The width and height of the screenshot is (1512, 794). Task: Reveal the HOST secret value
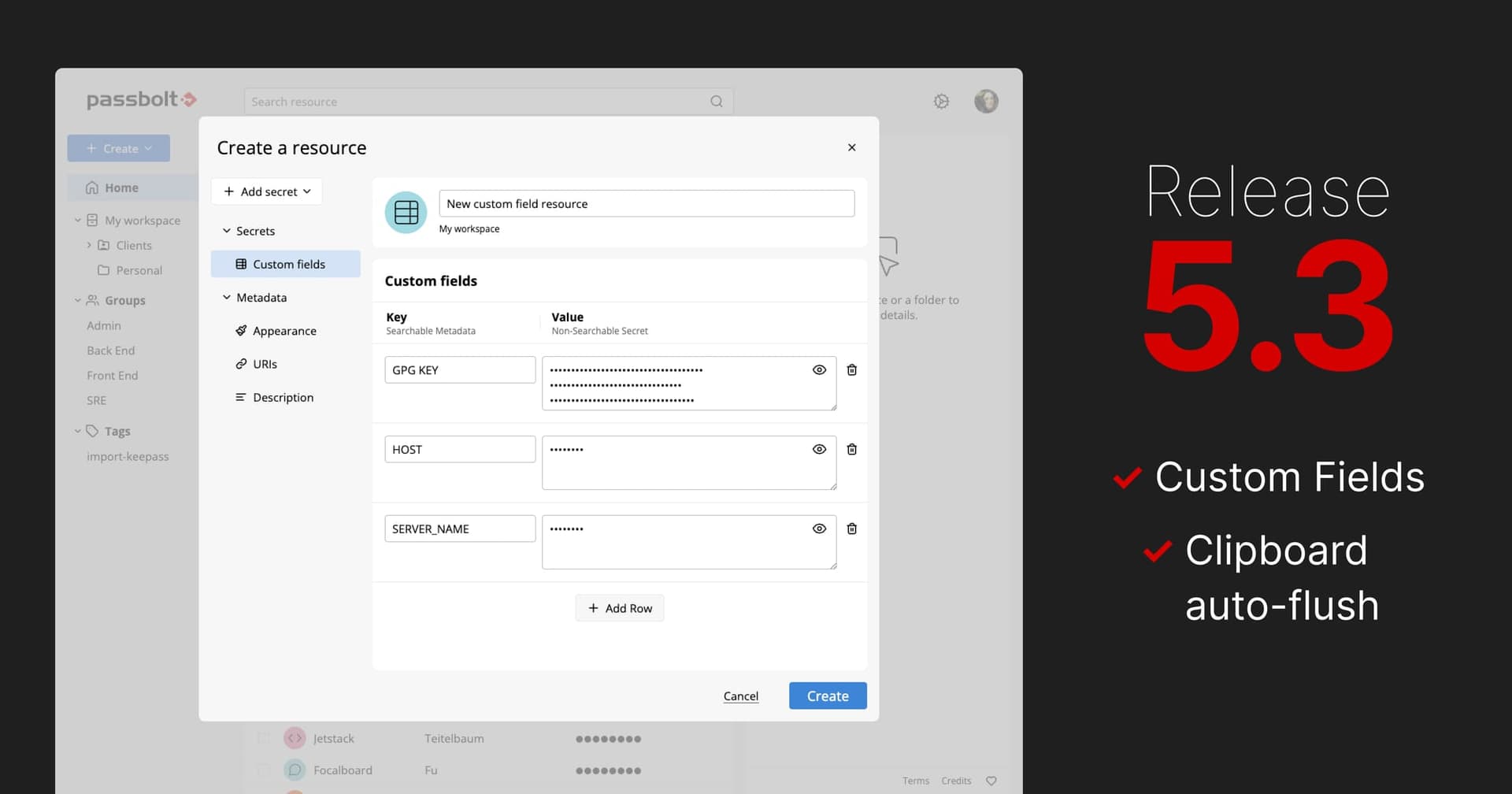819,449
